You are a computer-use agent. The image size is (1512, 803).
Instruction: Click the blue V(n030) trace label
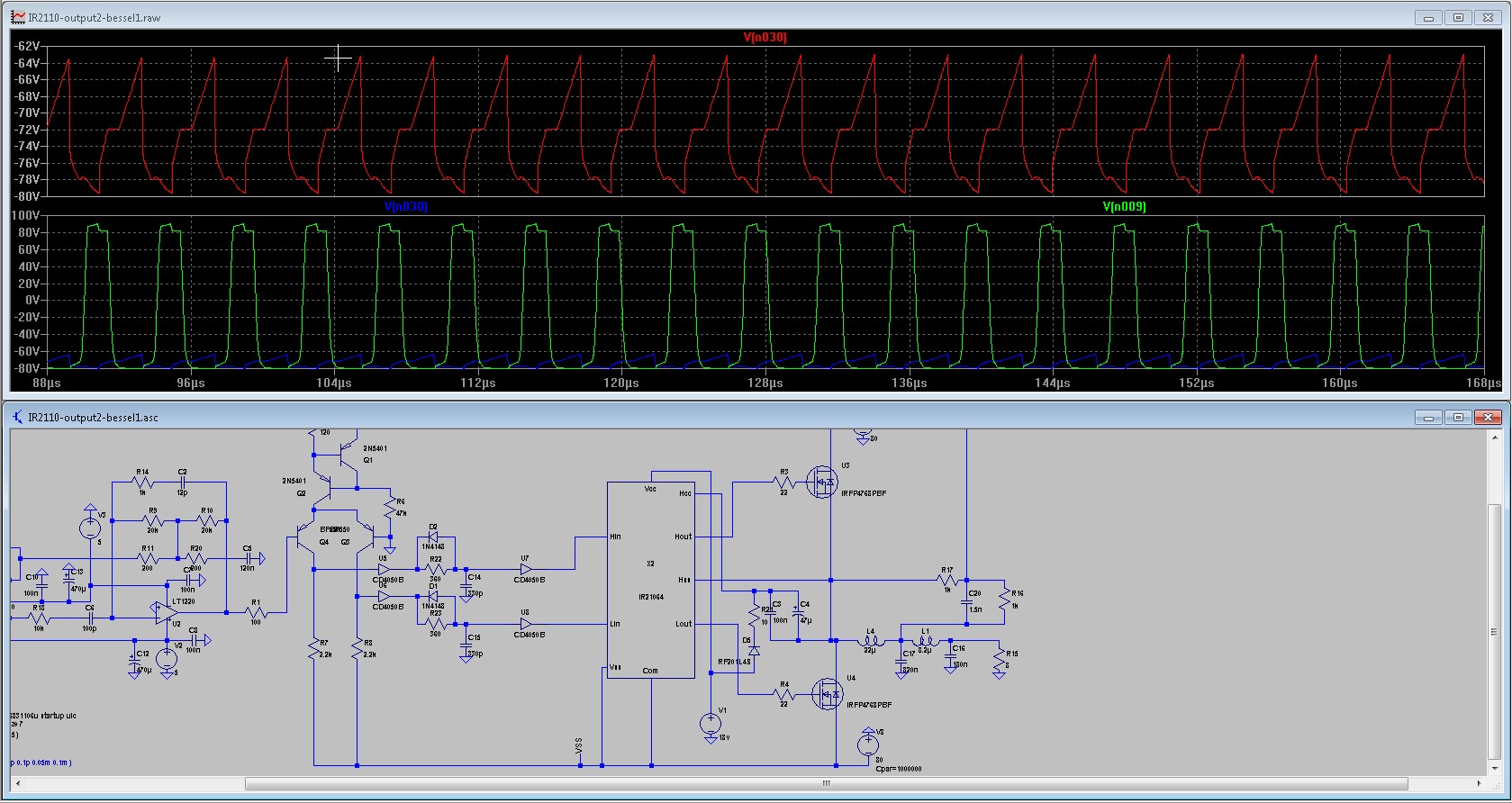[406, 207]
